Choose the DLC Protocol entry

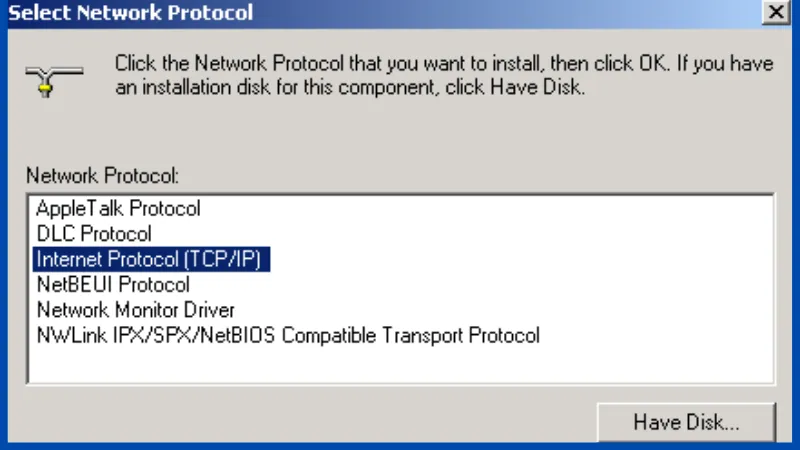94,234
